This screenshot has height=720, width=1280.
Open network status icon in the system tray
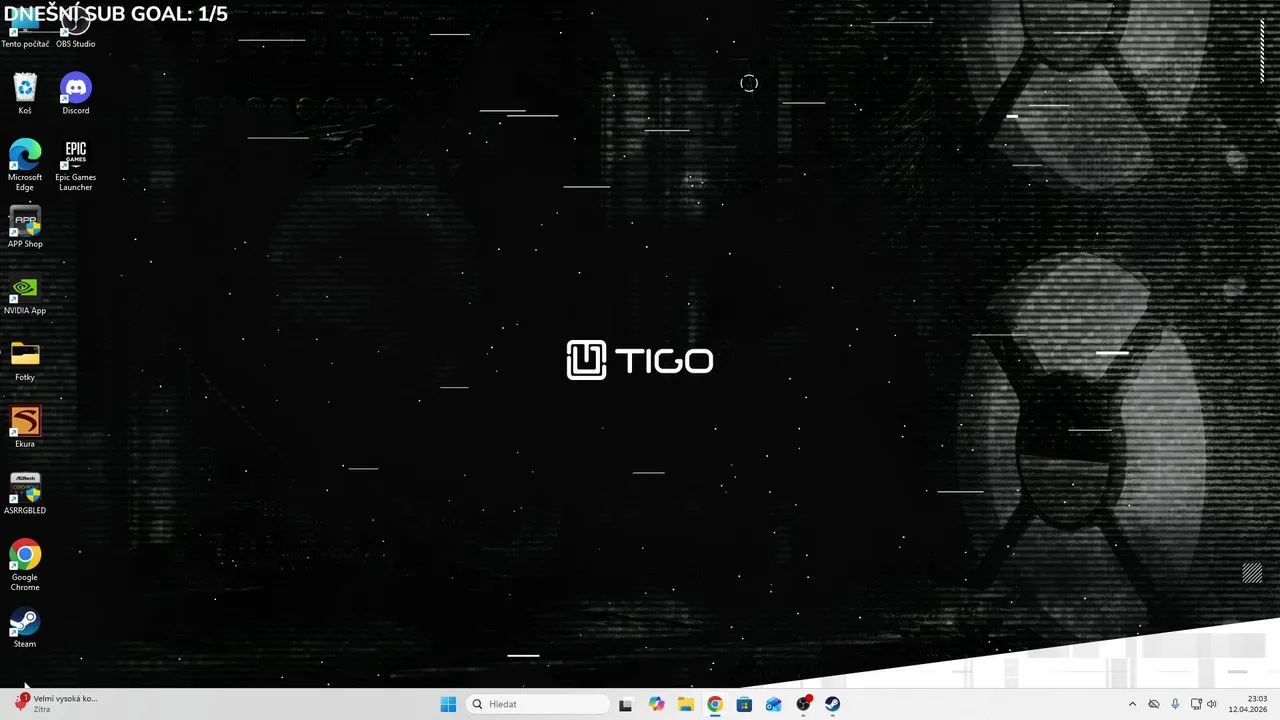[1196, 704]
